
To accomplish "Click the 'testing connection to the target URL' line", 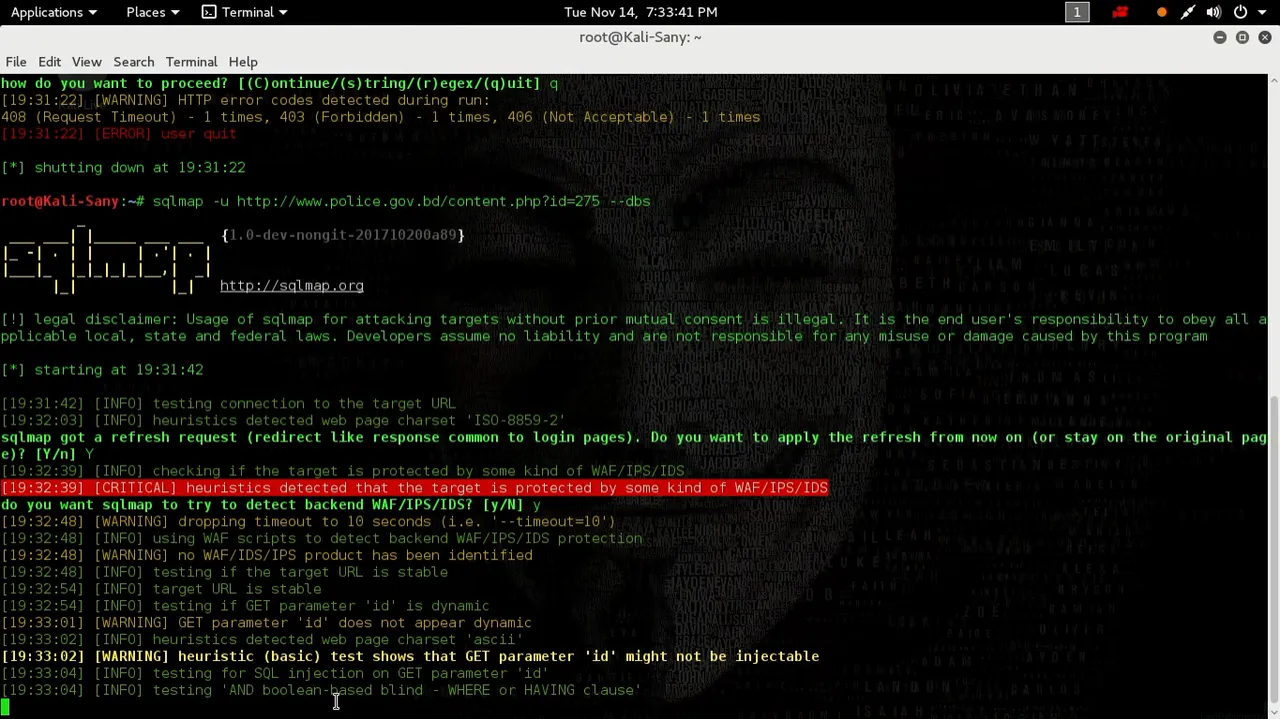I will (228, 403).
